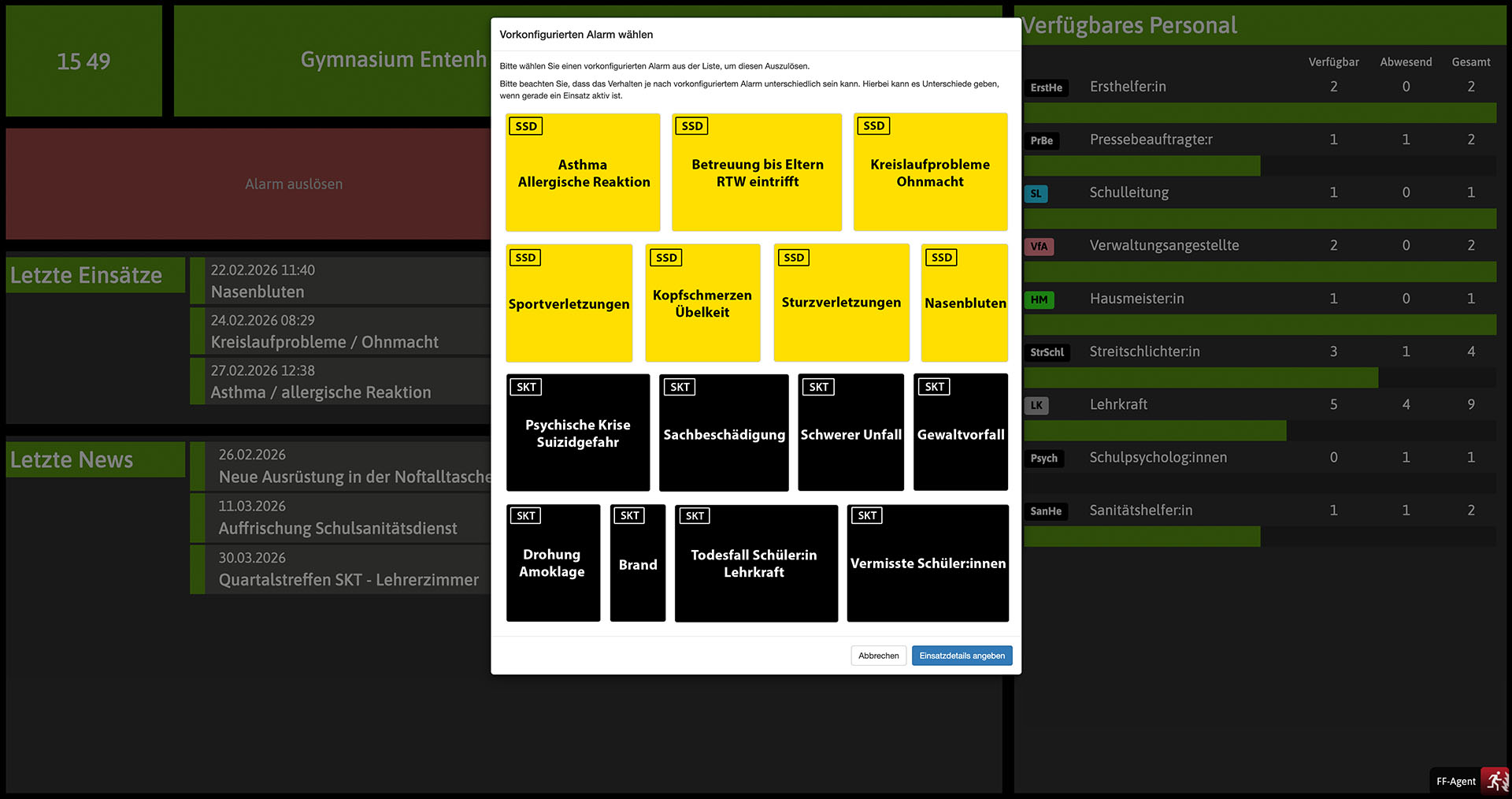
Task: Pick the Nasenbluten alarm tile
Action: click(965, 303)
